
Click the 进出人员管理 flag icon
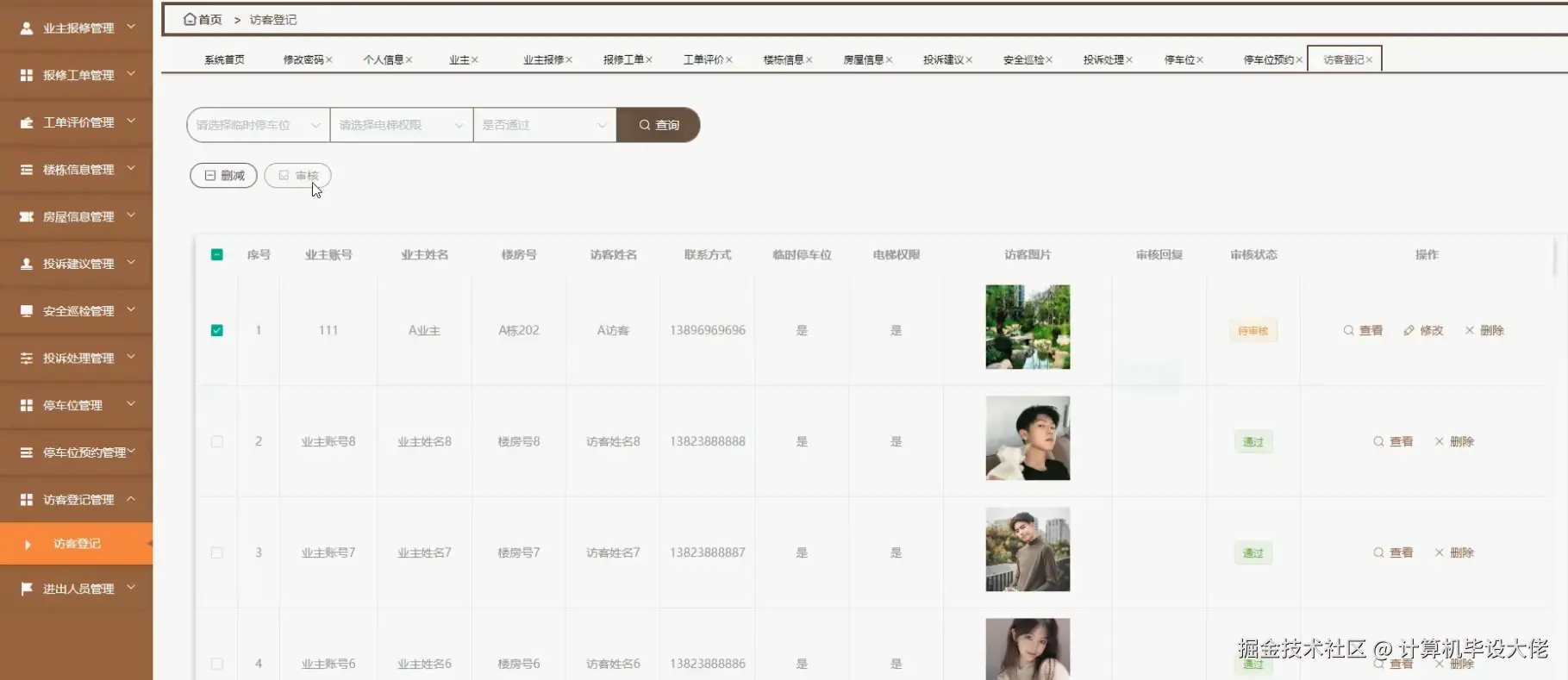(27, 589)
